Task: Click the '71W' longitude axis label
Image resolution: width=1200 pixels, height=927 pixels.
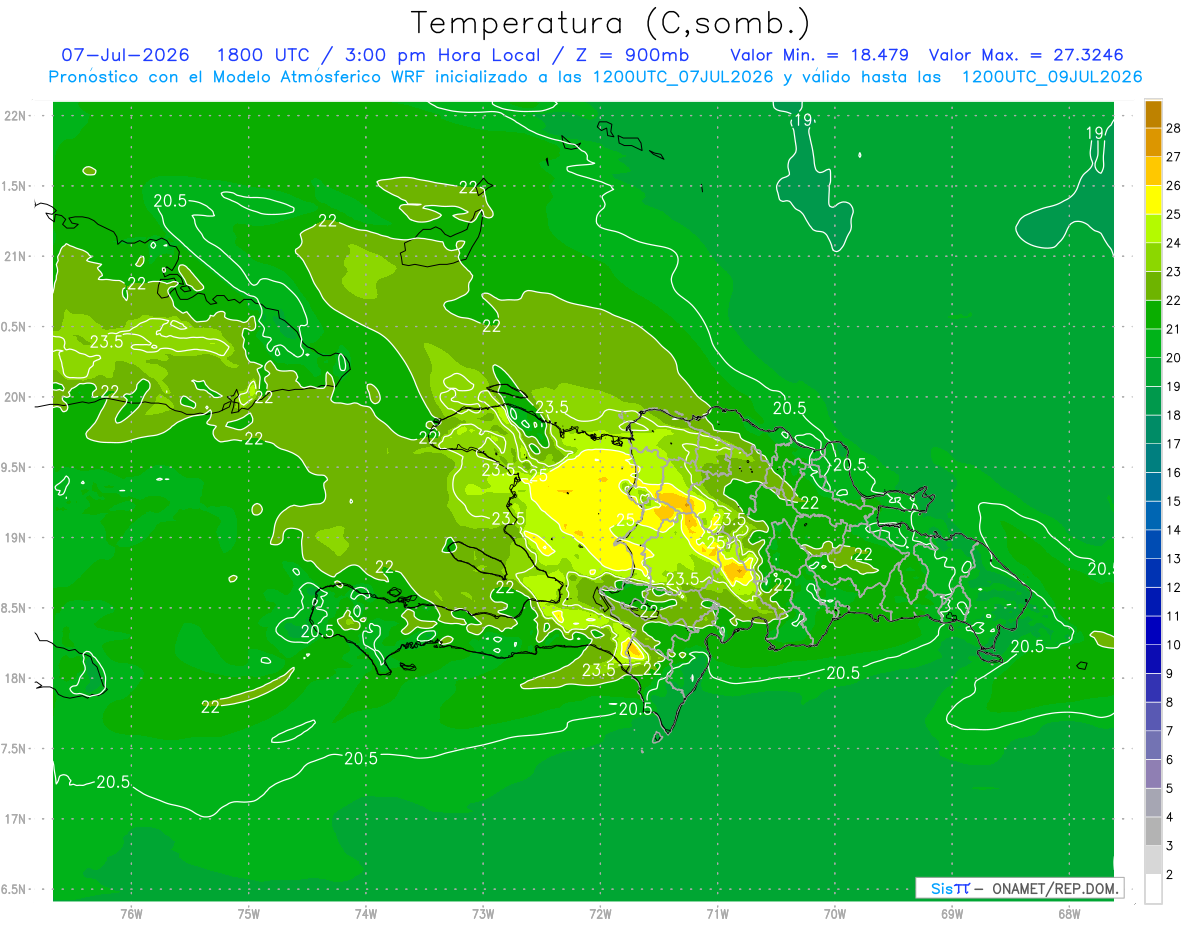Action: click(x=717, y=914)
